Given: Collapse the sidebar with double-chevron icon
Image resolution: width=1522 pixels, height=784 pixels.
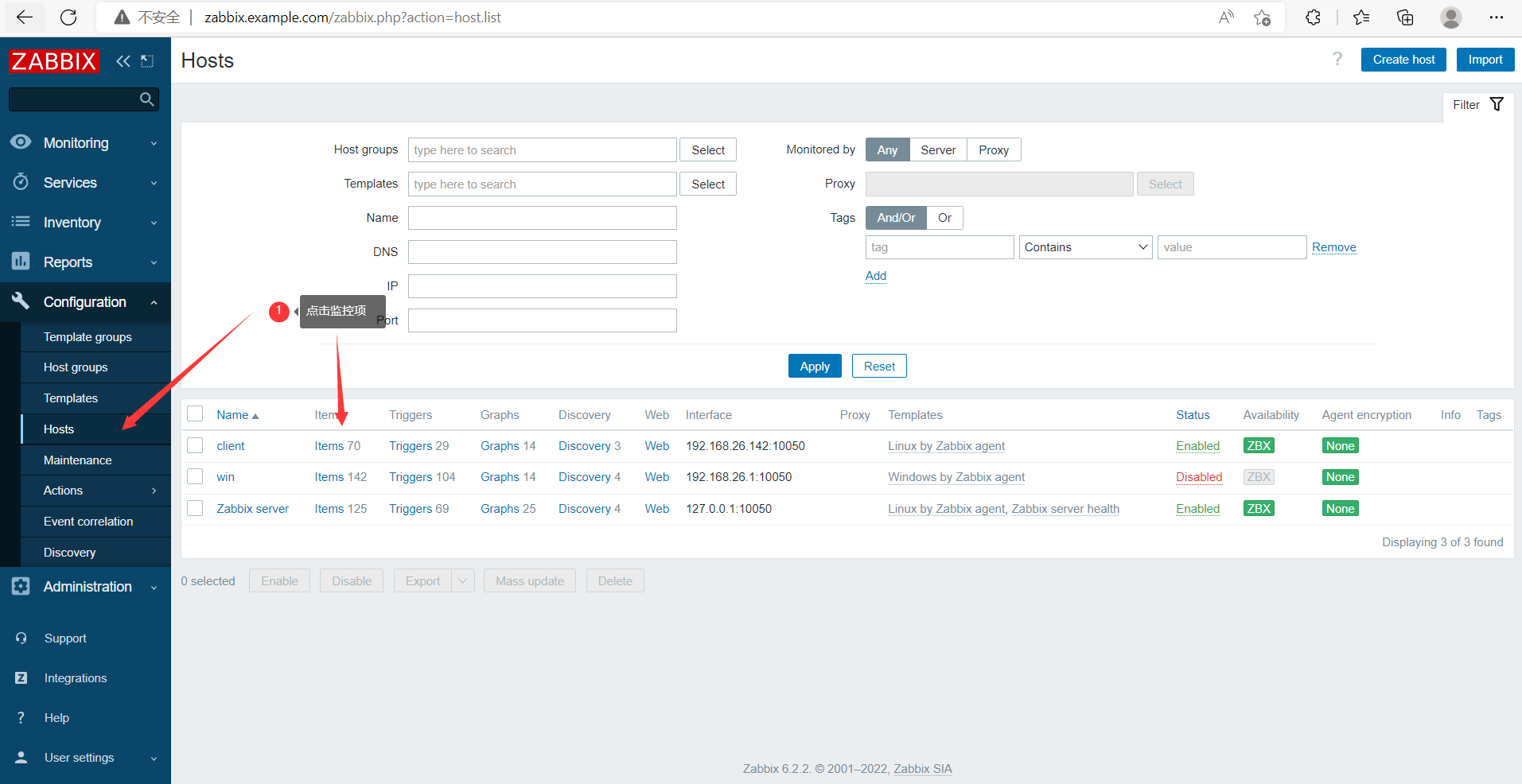Looking at the screenshot, I should (x=123, y=61).
